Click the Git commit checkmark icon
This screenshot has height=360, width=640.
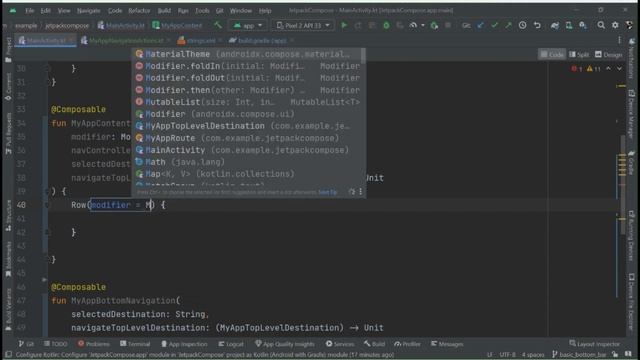494,25
